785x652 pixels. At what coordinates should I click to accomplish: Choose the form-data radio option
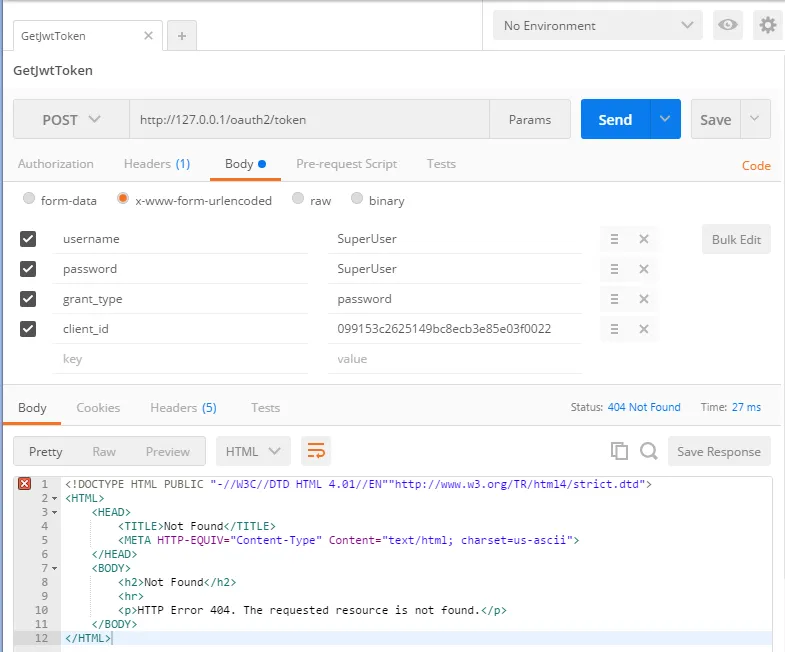coord(29,198)
